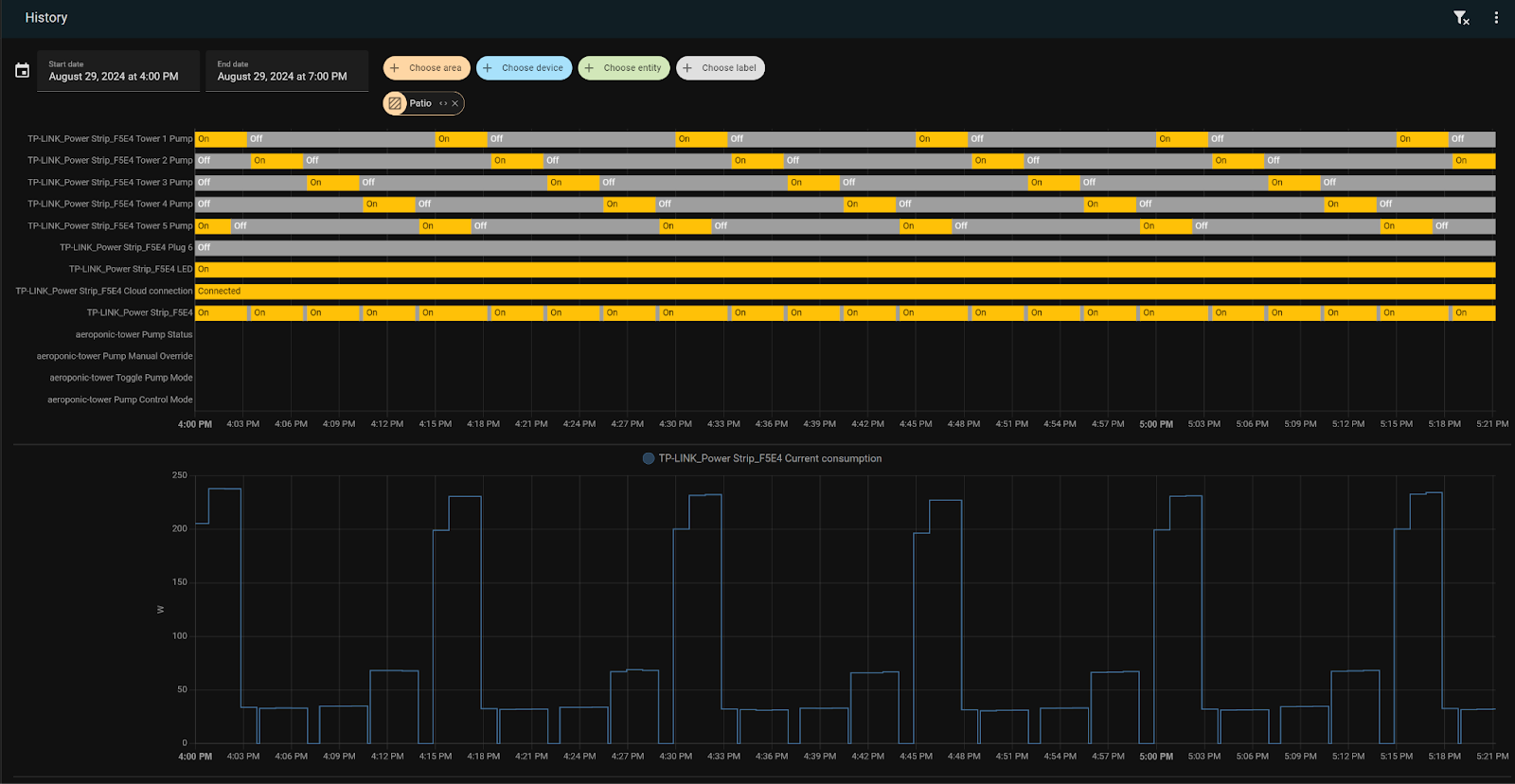The height and width of the screenshot is (784, 1515).
Task: Edit the Start date field
Action: click(118, 71)
